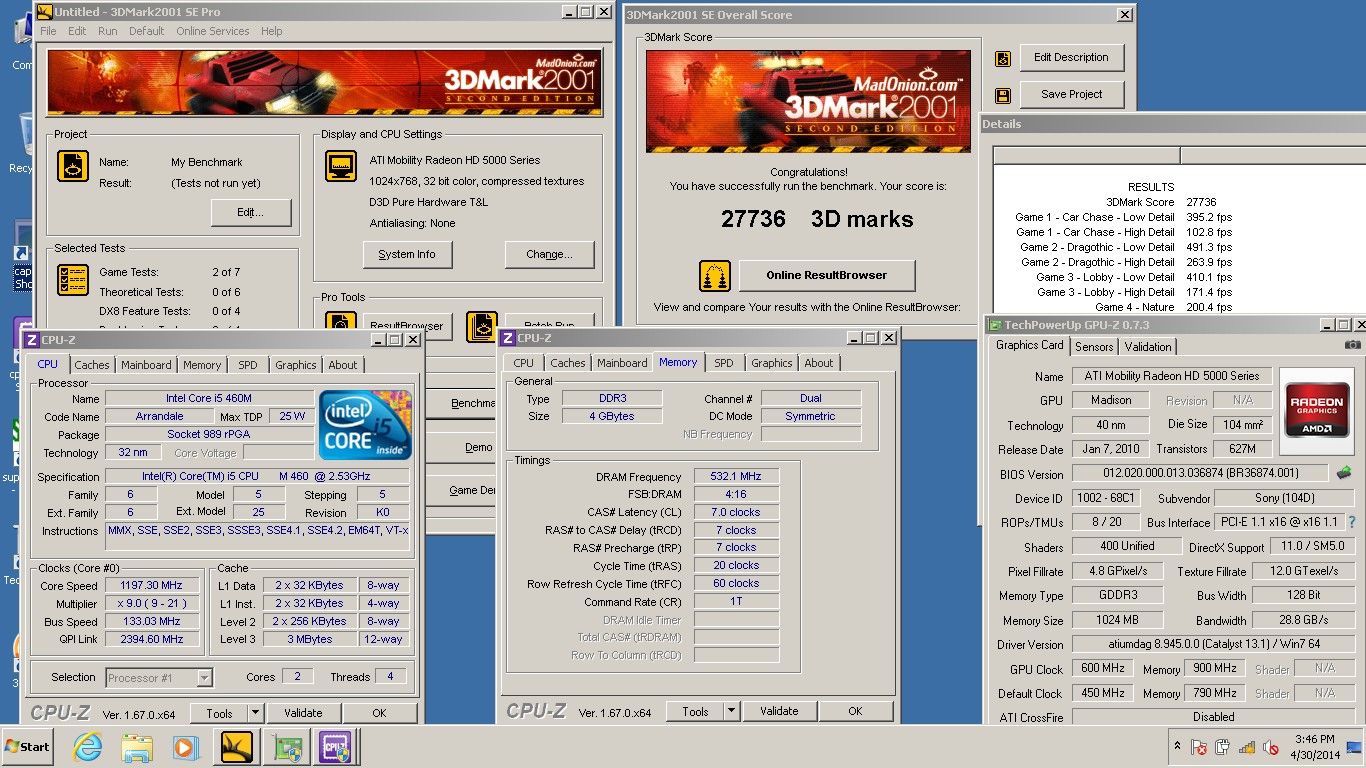Open the Online Services menu
Viewport: 1366px width, 768px height.
(x=213, y=31)
